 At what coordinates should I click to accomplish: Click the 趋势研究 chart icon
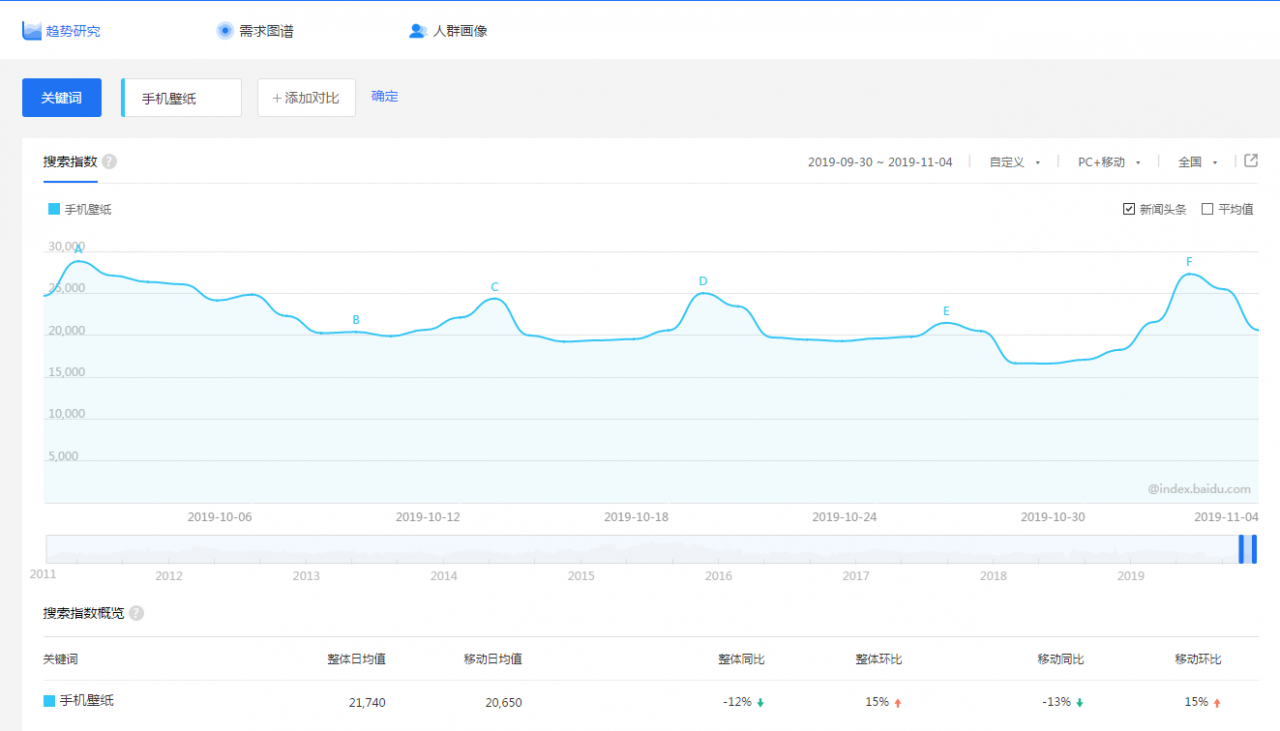pyautogui.click(x=32, y=31)
